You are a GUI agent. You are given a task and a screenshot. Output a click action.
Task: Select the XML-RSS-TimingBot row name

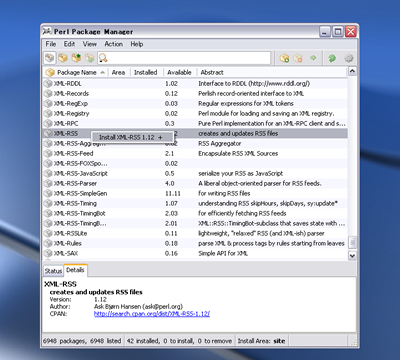click(x=80, y=213)
